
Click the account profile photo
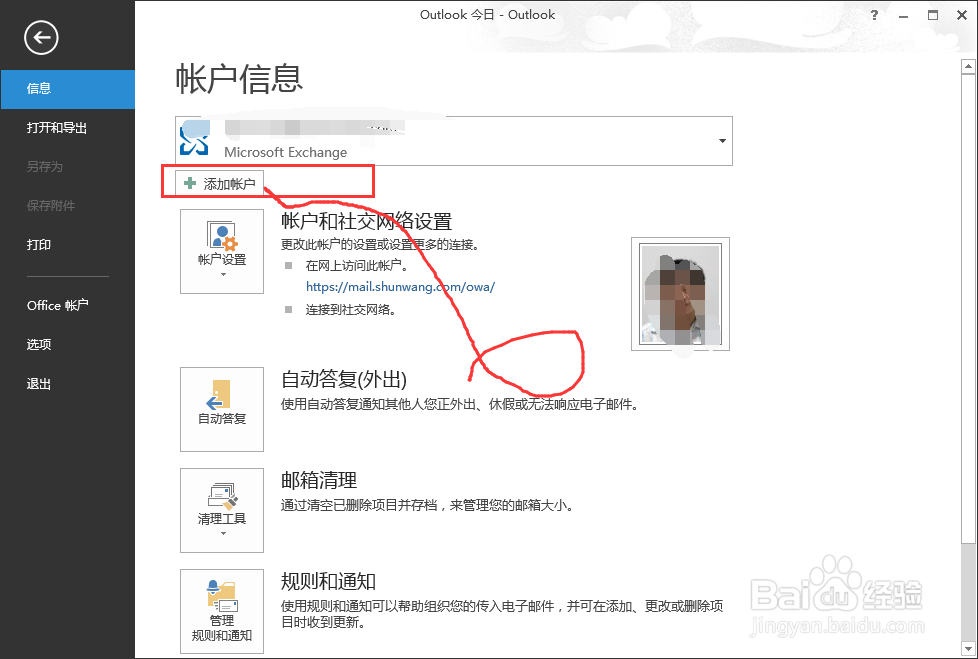[x=680, y=294]
